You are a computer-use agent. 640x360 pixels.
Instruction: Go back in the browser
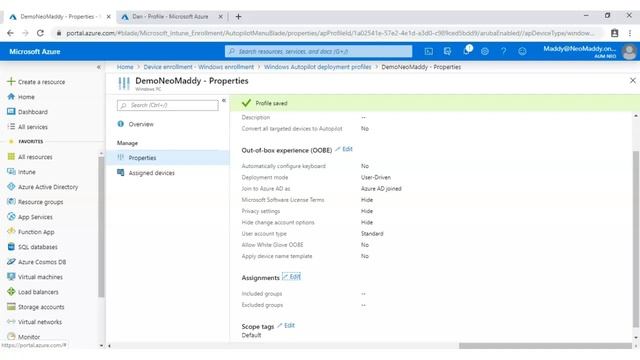pos(11,33)
